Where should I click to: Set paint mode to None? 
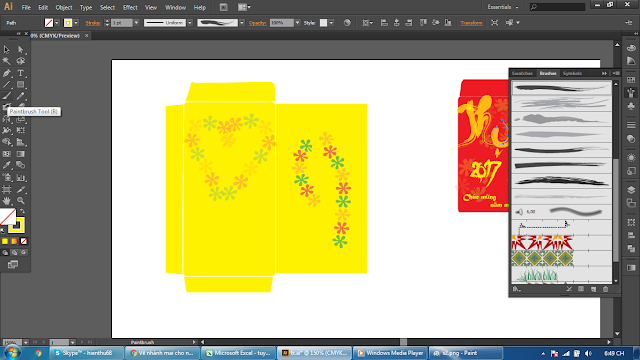pos(24,241)
